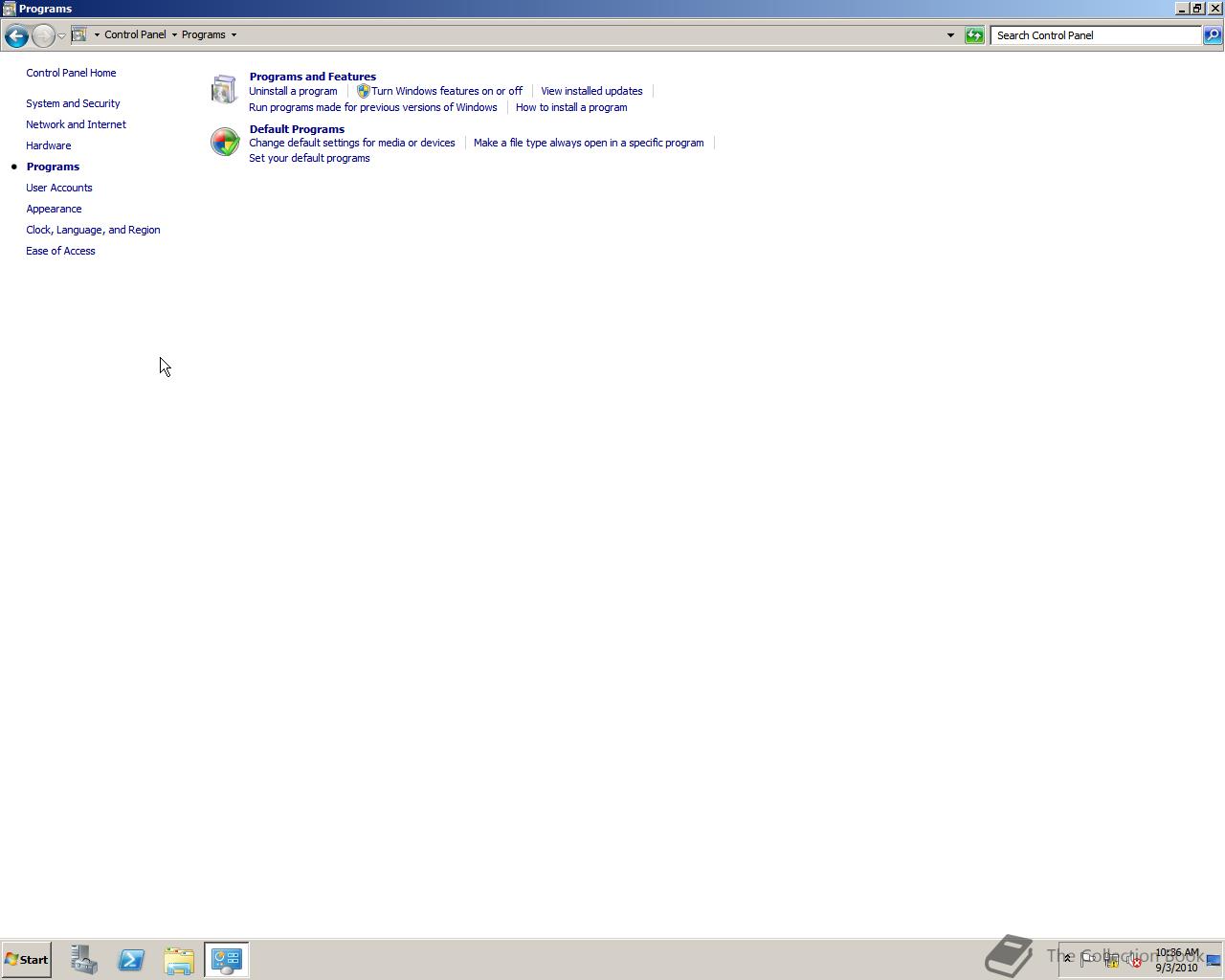
Task: Open Windows Explorer from taskbar
Action: (x=179, y=960)
